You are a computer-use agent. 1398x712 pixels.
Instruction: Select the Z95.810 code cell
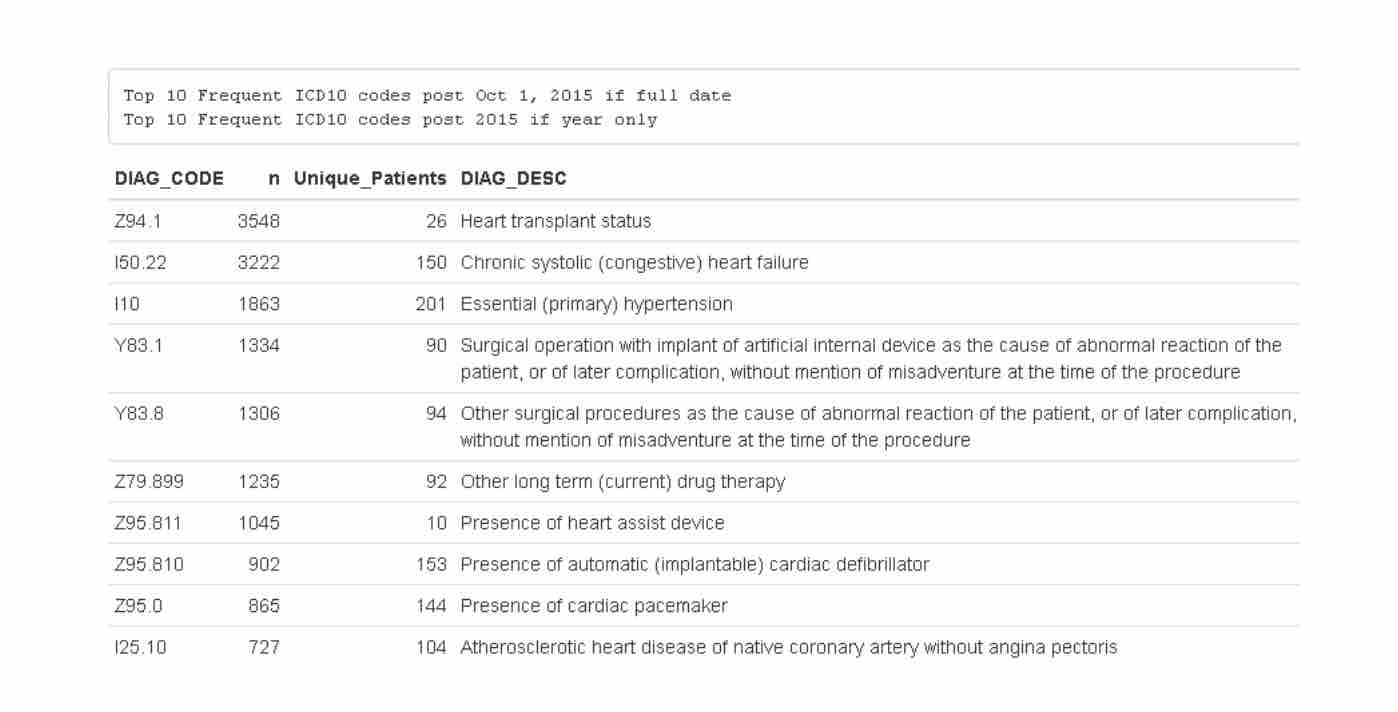pyautogui.click(x=149, y=565)
